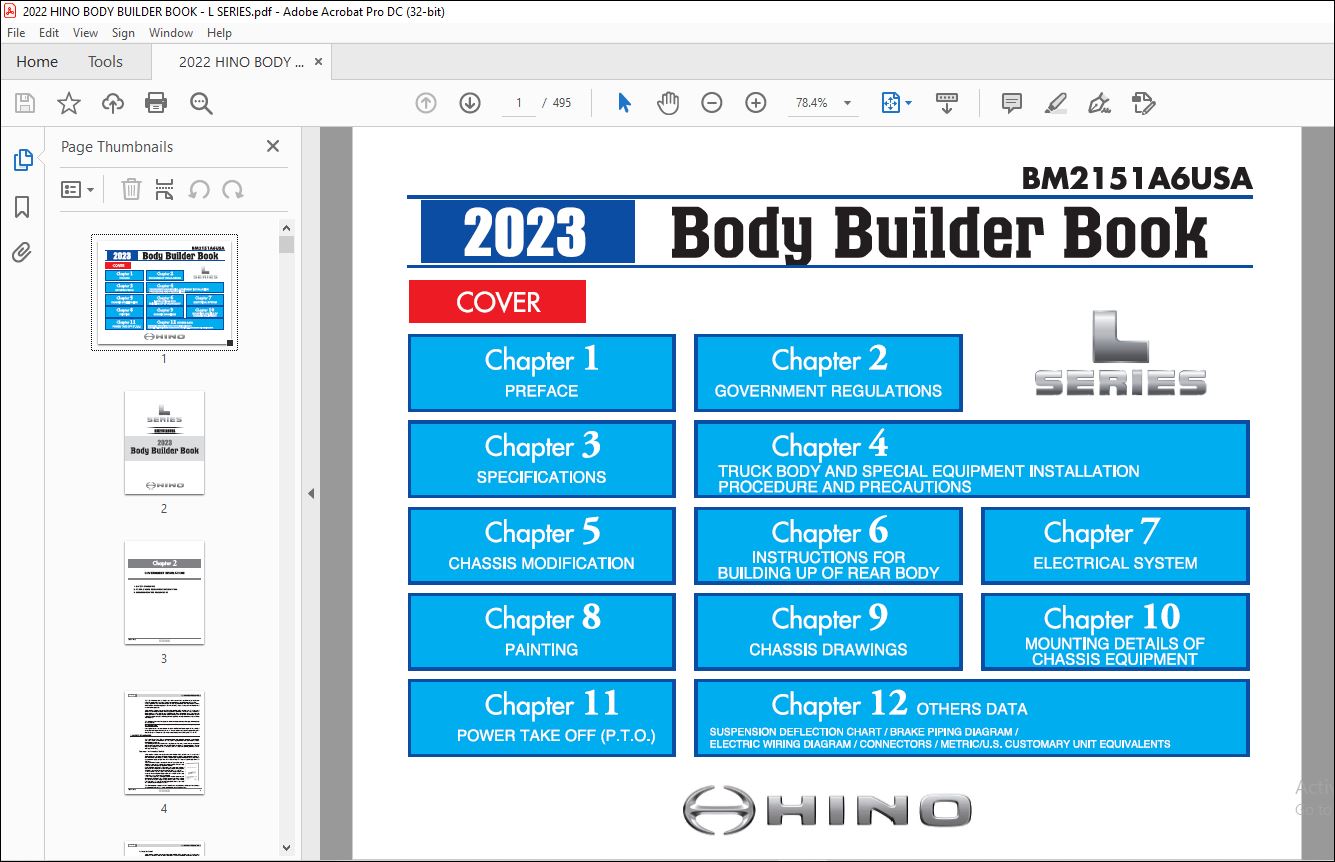Open Chapter 1 PREFACE link
The width and height of the screenshot is (1335, 862).
coord(542,373)
